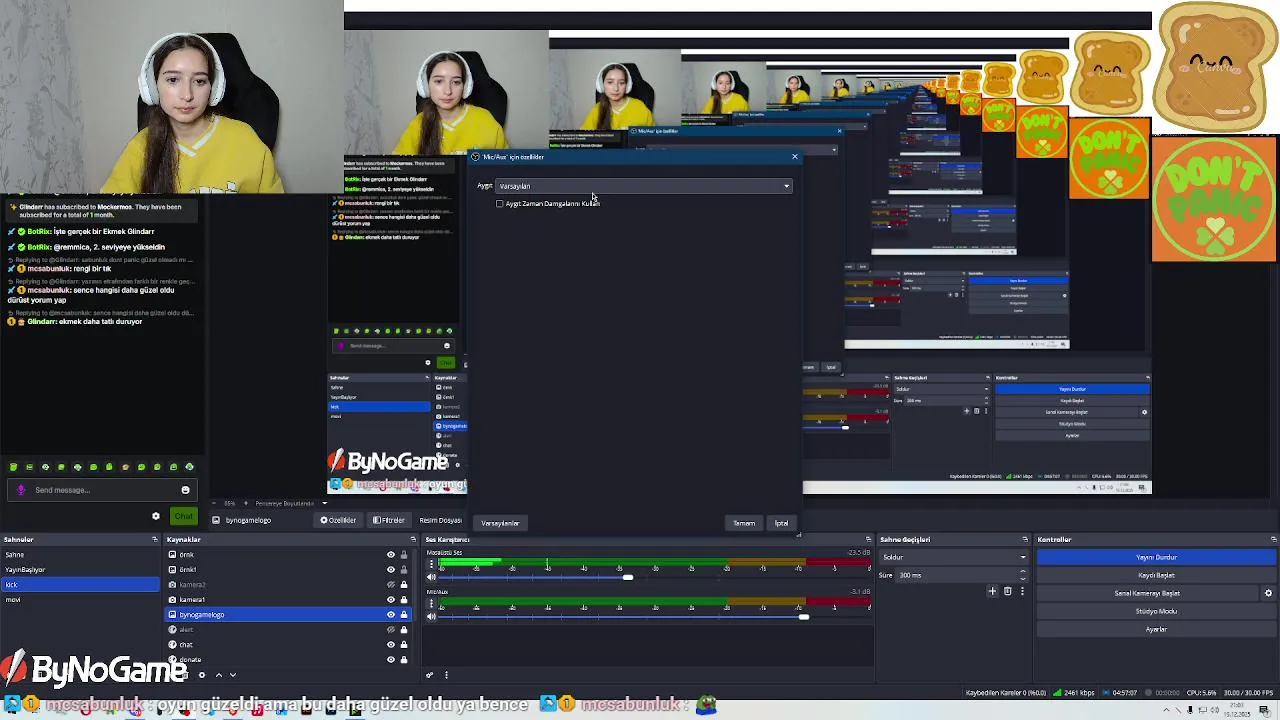This screenshot has width=1280, height=720.
Task: Open audio mixer menu dots at bottom
Action: coord(446,675)
